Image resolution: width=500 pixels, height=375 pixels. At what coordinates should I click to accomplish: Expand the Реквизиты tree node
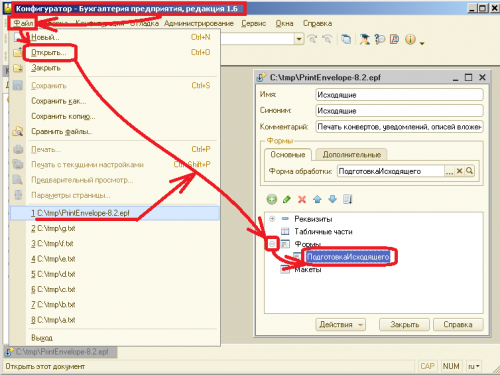(272, 219)
